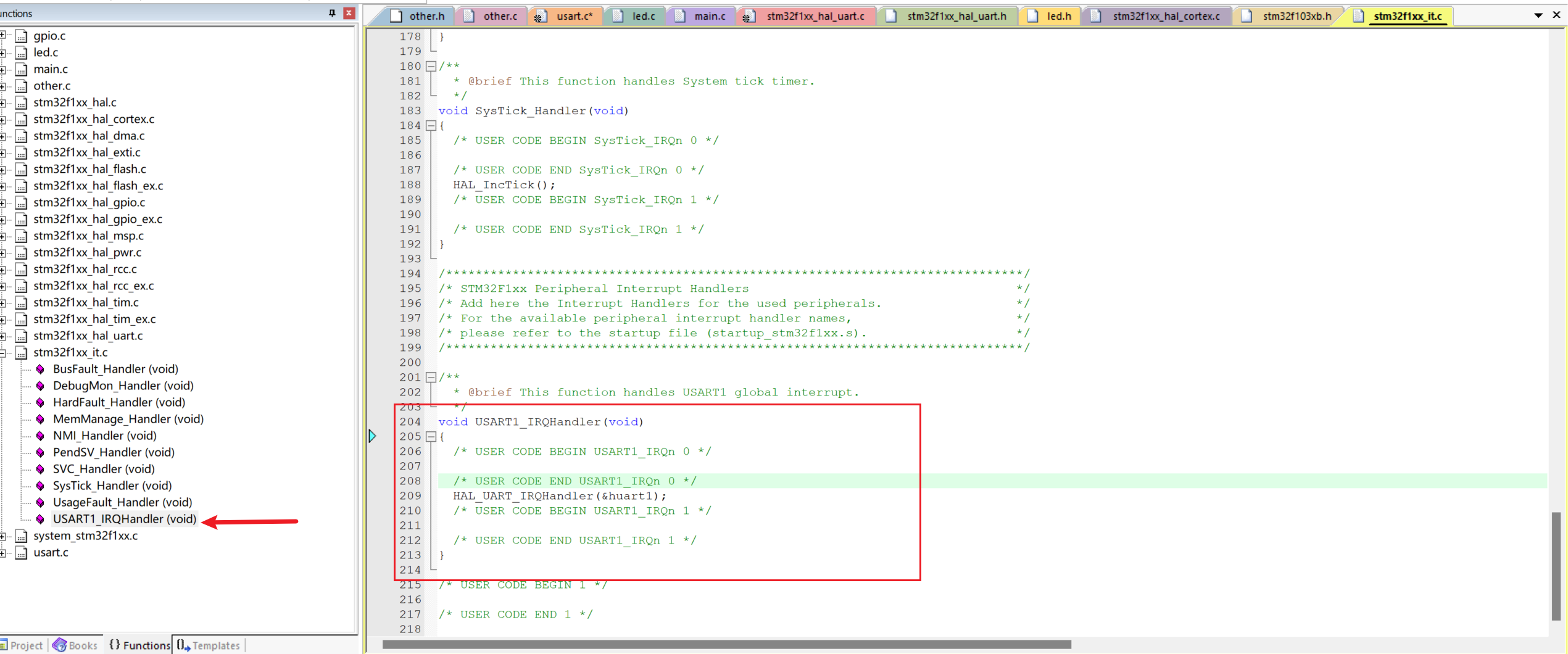1568x654 pixels.
Task: Collapse SysTick_Handler body fold at line 184
Action: click(431, 125)
